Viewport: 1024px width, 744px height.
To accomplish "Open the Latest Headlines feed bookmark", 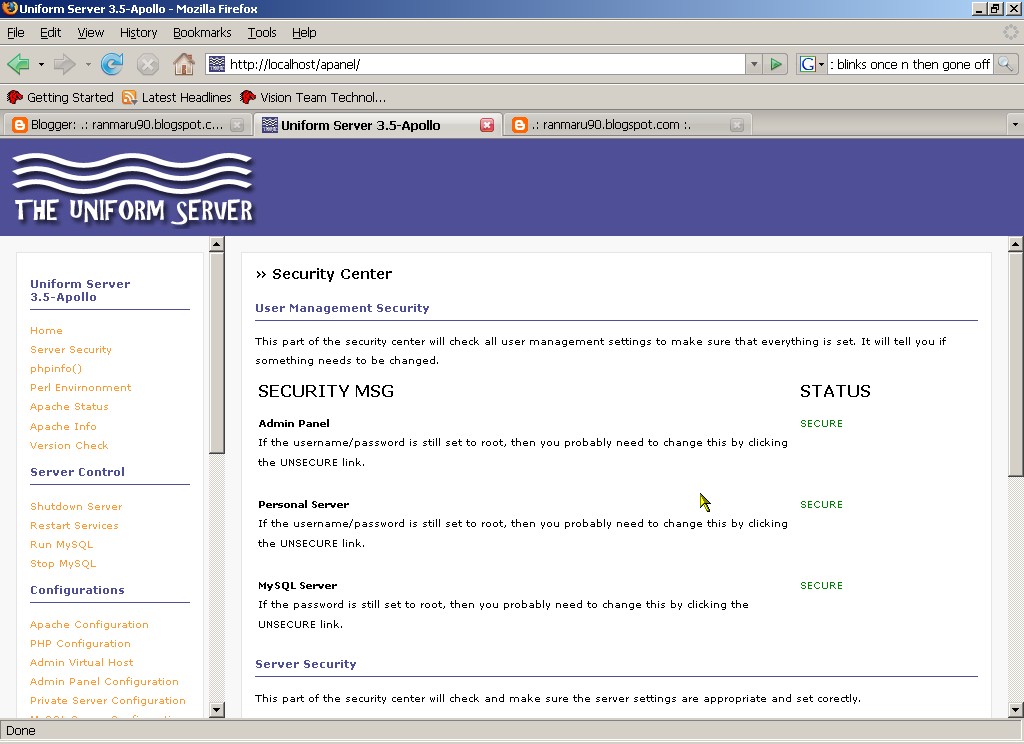I will 177,97.
